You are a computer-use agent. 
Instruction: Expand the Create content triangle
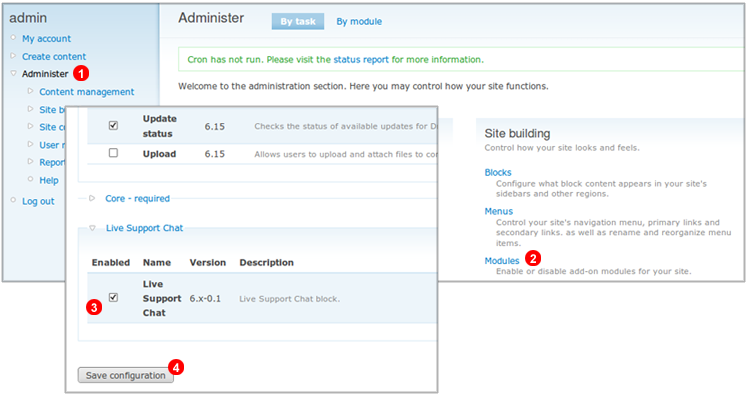click(x=13, y=56)
